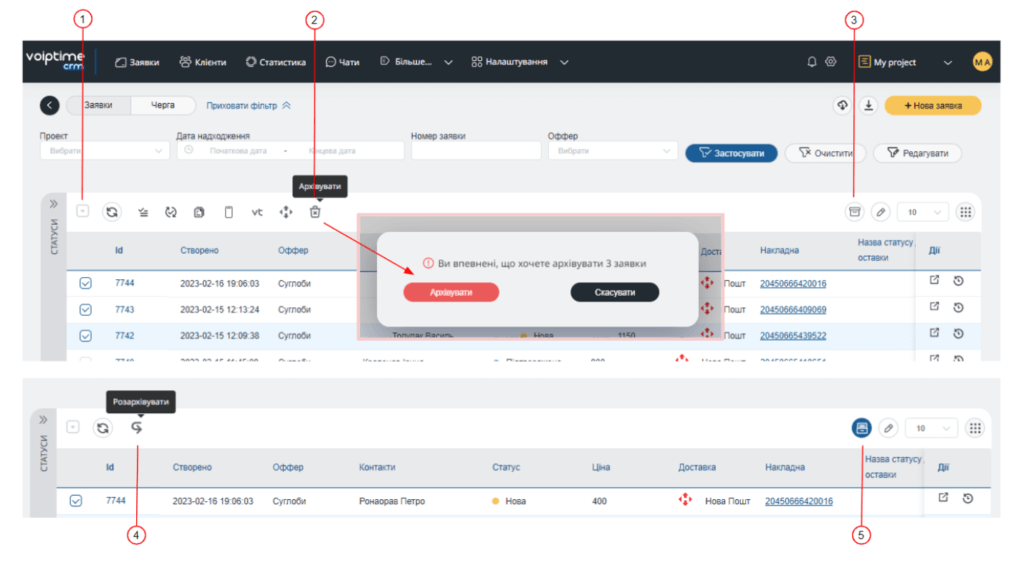Open invoice link 20450666409069
1024x565 pixels.
[x=793, y=310]
